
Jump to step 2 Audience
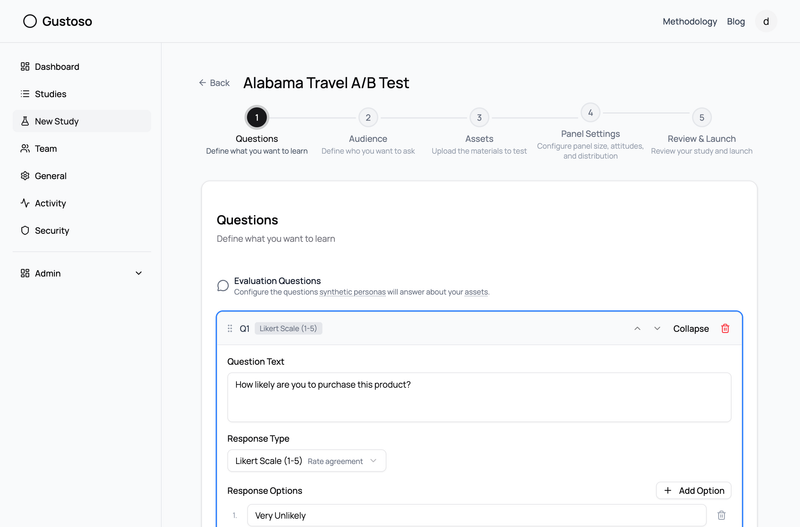[x=368, y=118]
